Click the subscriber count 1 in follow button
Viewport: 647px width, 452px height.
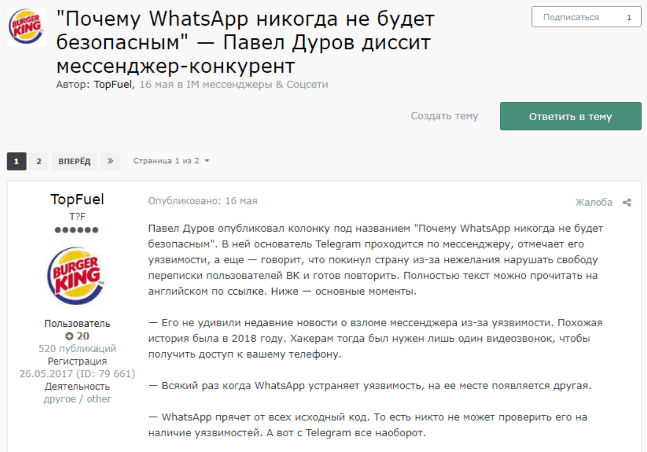629,17
